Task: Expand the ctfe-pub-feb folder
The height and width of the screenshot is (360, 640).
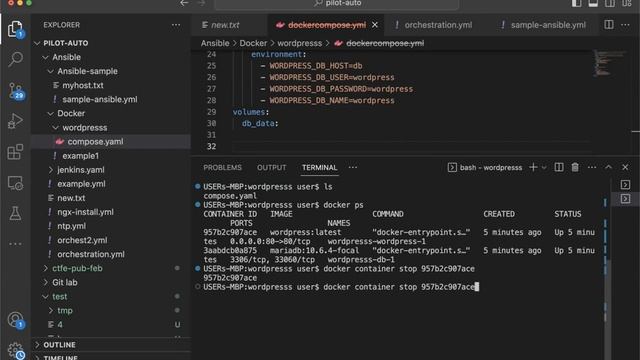Action: 45,269
